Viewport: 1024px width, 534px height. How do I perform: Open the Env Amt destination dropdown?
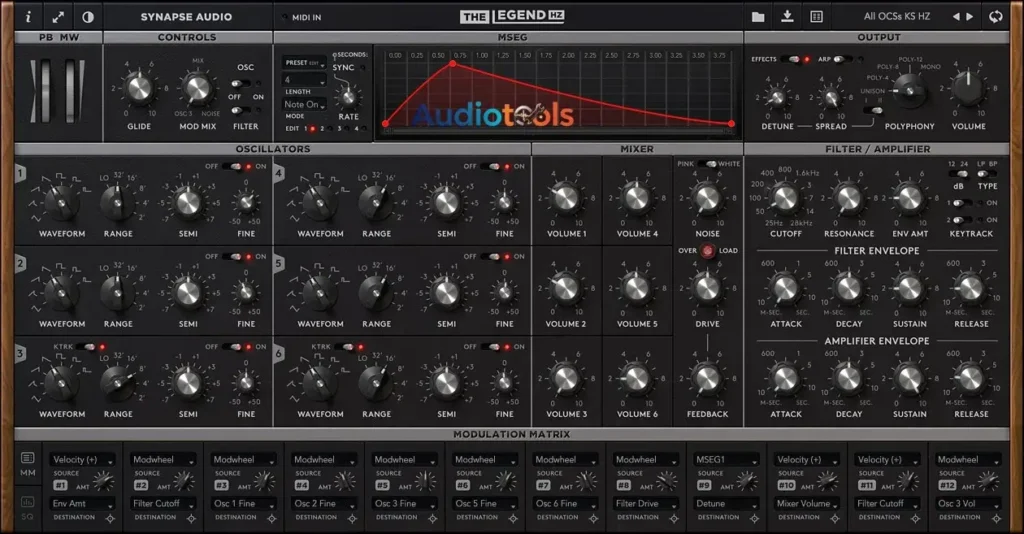click(x=84, y=503)
